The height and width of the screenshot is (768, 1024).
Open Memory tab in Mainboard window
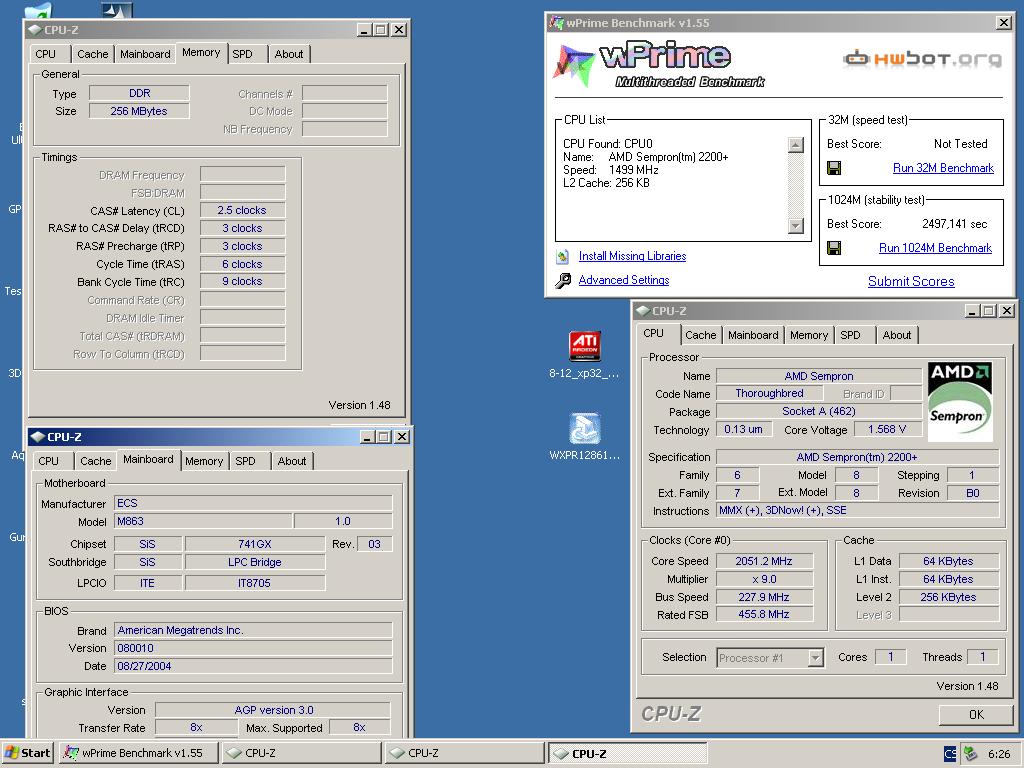coord(204,461)
